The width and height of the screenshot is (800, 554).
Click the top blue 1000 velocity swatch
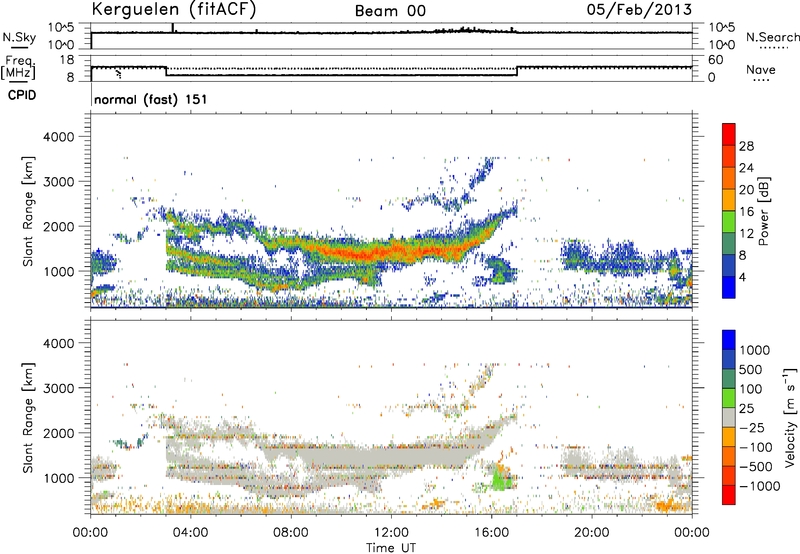tap(729, 340)
